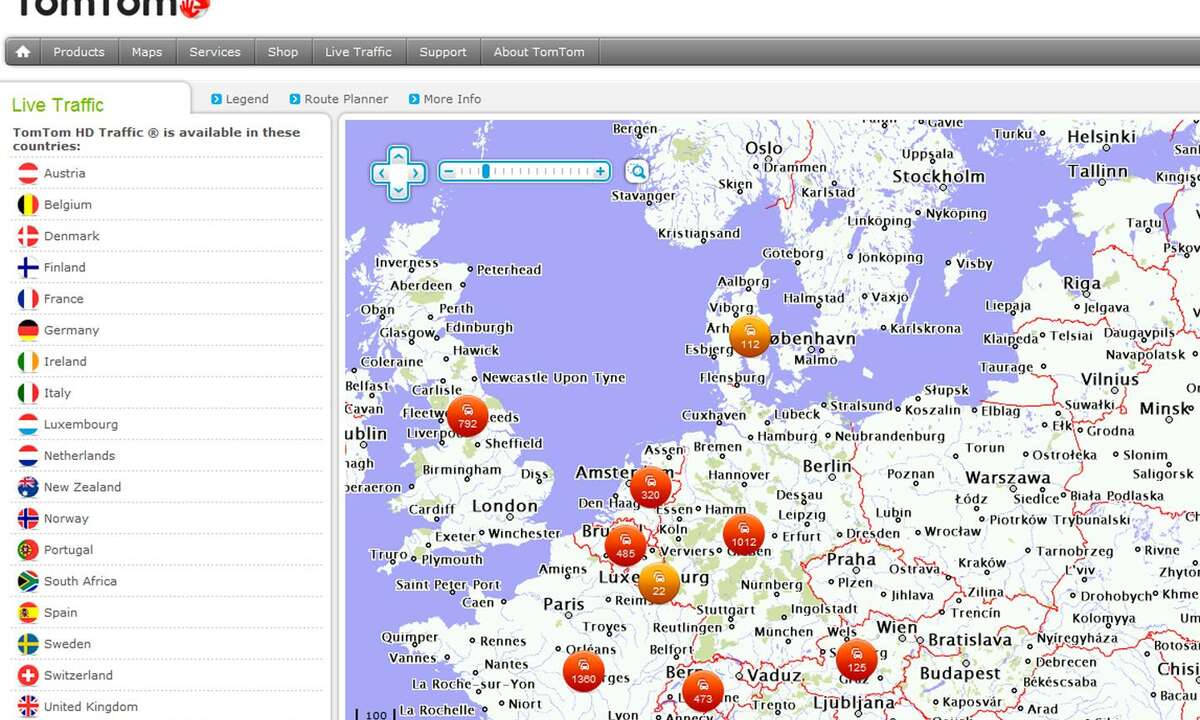The width and height of the screenshot is (1200, 720).
Task: Click the zoom slider handle
Action: click(486, 172)
